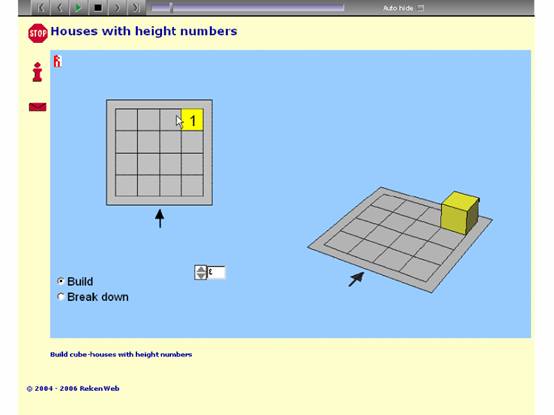
Task: Click the red STOP sign icon
Action: [38, 33]
